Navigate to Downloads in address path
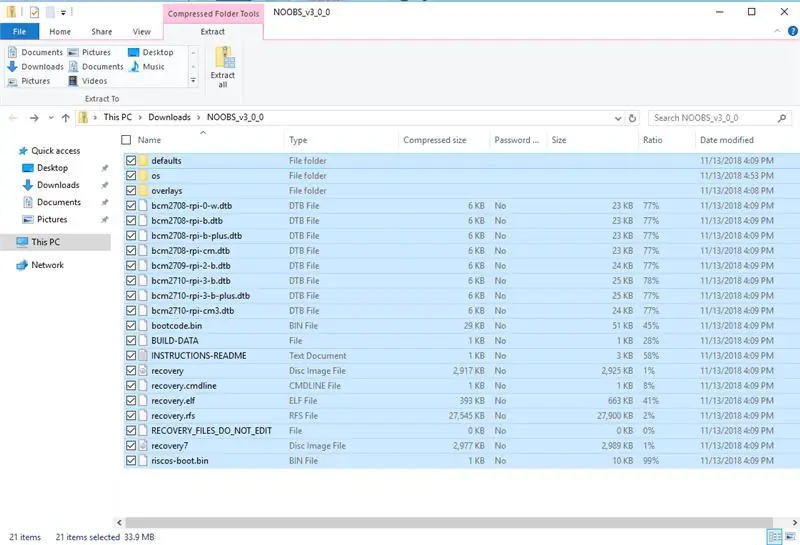Viewport: 800px width, 545px height. (x=169, y=117)
